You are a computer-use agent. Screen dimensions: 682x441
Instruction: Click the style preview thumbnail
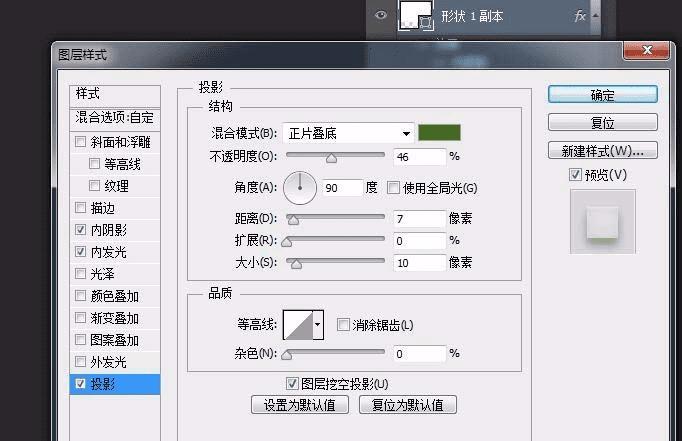tap(603, 221)
